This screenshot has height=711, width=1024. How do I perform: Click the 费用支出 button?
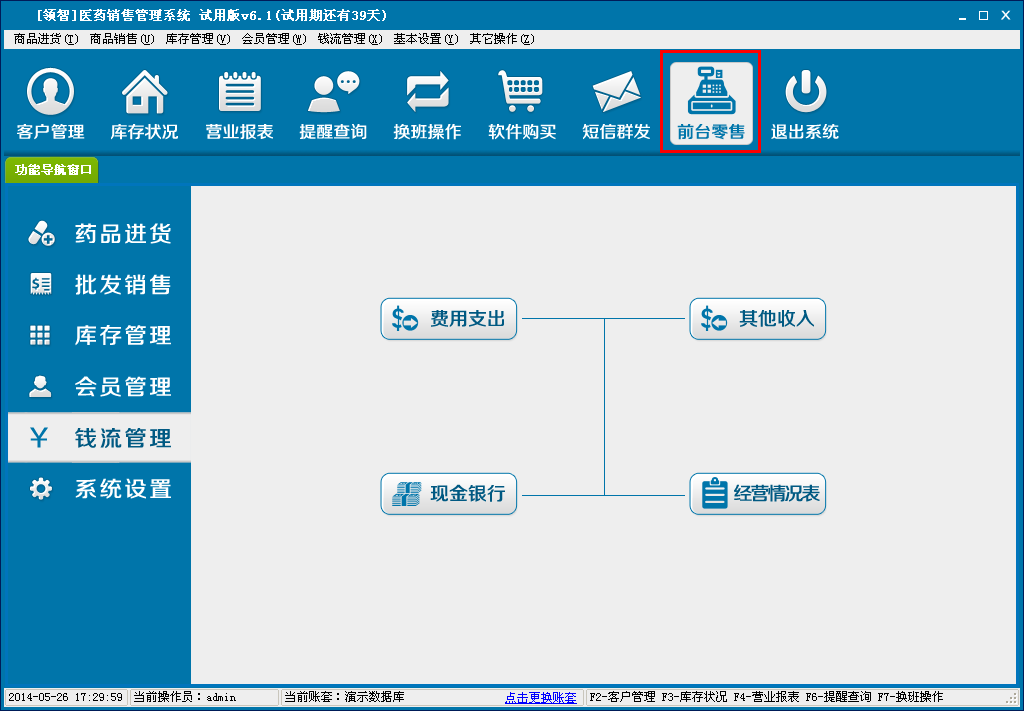pos(448,319)
